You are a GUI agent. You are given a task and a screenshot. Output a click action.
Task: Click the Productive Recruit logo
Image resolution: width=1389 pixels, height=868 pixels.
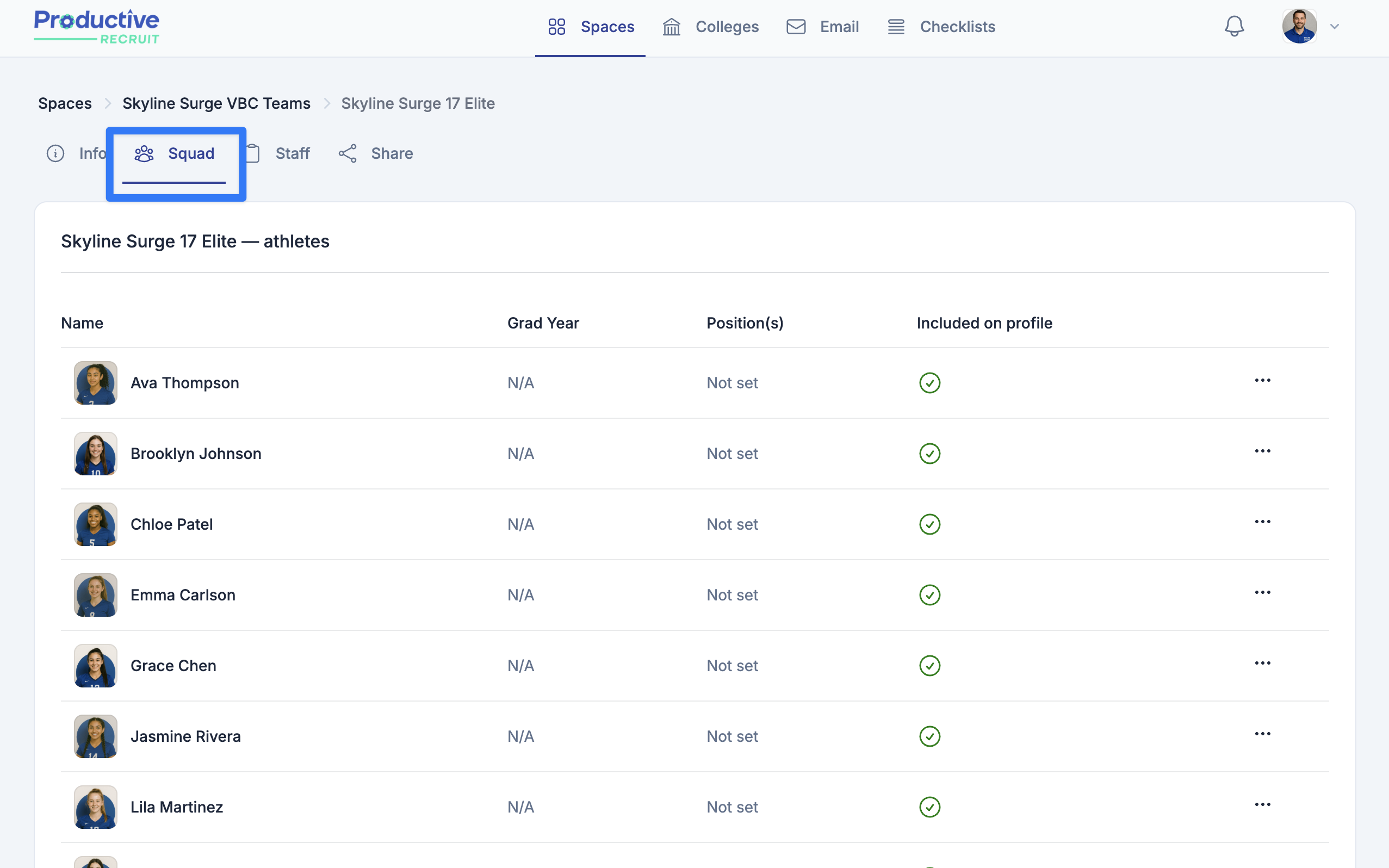coord(96,27)
